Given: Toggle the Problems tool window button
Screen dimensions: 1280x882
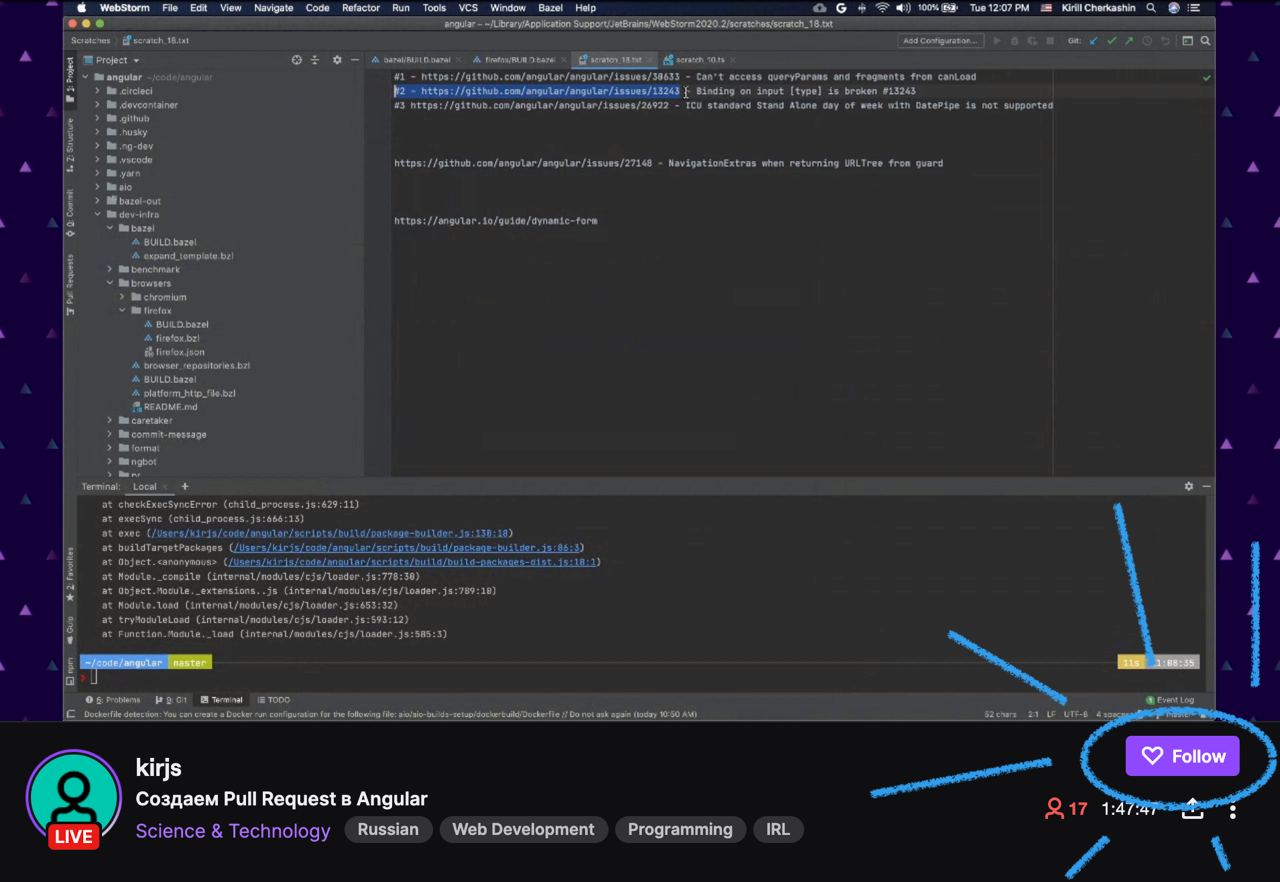Looking at the screenshot, I should pyautogui.click(x=113, y=700).
